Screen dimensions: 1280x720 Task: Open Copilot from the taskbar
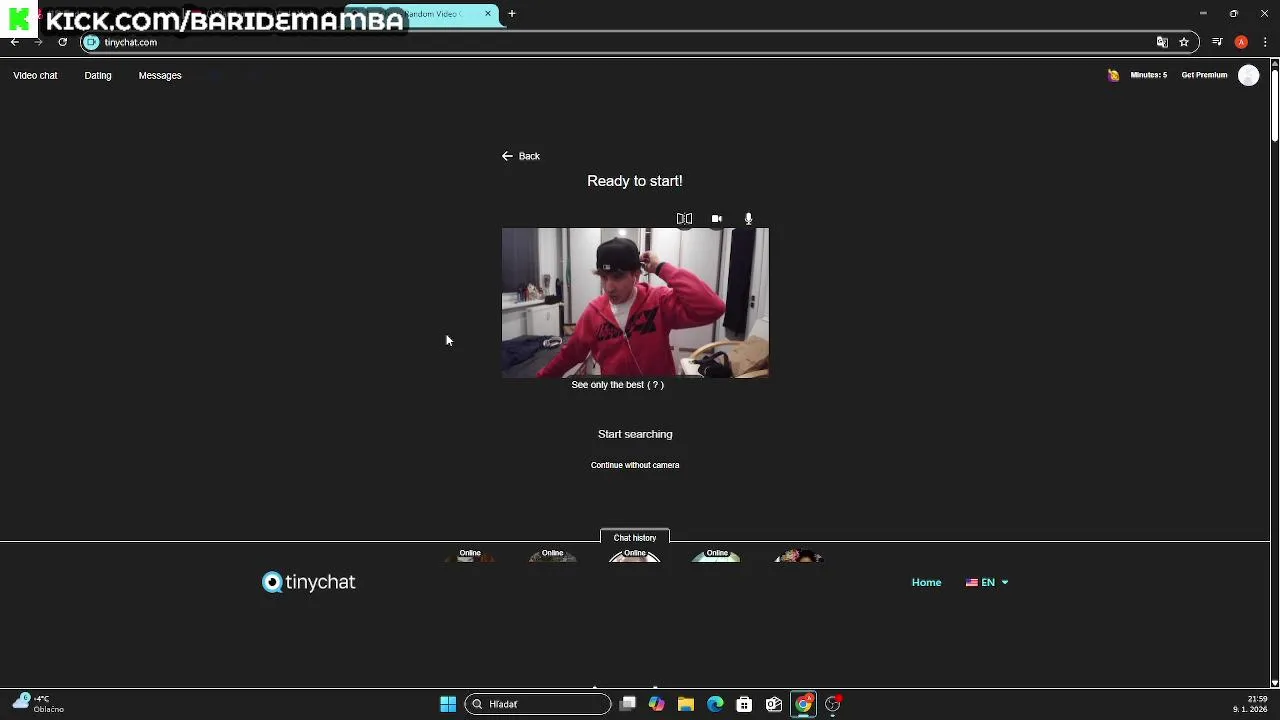(x=656, y=704)
